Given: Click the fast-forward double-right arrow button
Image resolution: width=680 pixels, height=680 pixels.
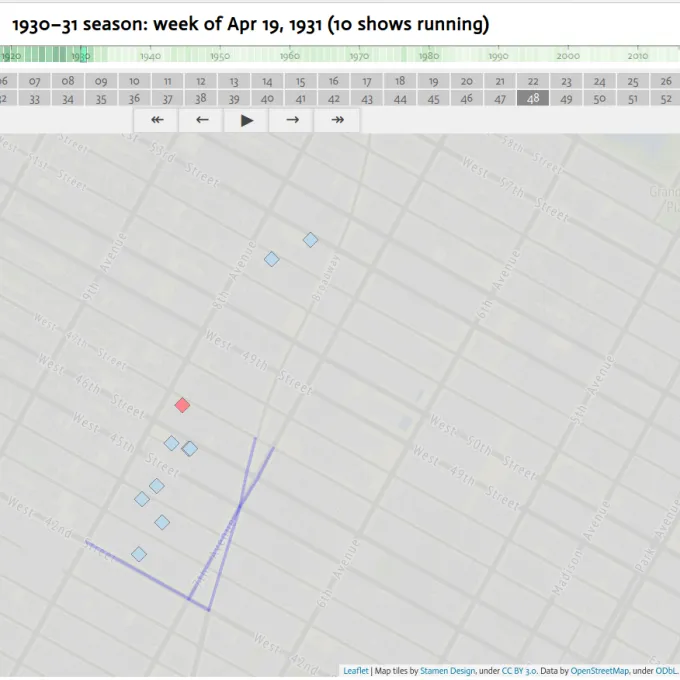Looking at the screenshot, I should [x=337, y=120].
